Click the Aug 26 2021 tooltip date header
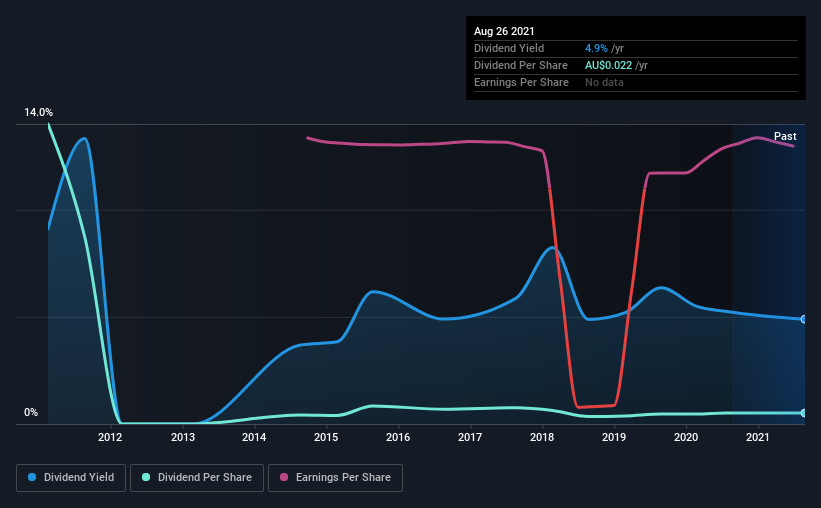This screenshot has height=508, width=821. 504,31
